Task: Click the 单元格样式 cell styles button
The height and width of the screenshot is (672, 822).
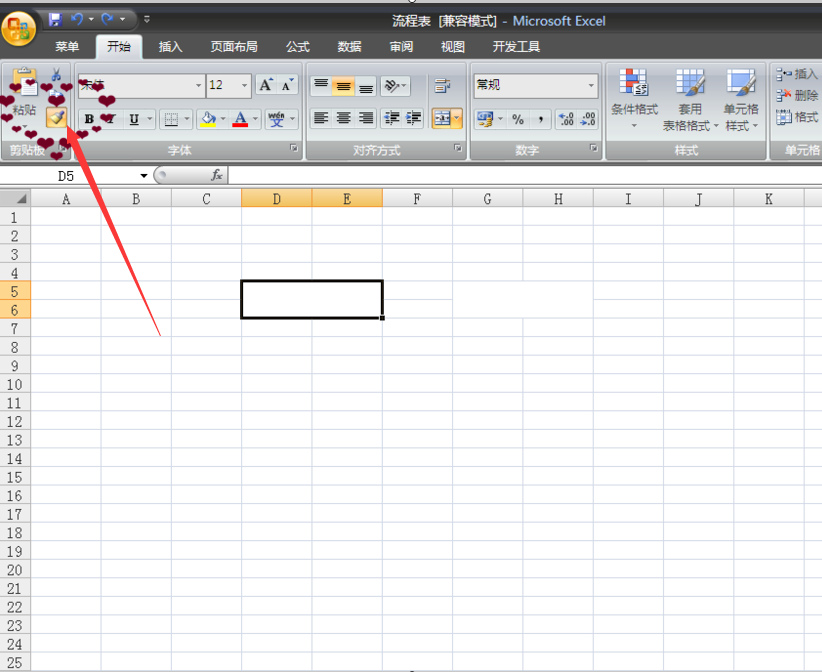Action: pos(741,99)
